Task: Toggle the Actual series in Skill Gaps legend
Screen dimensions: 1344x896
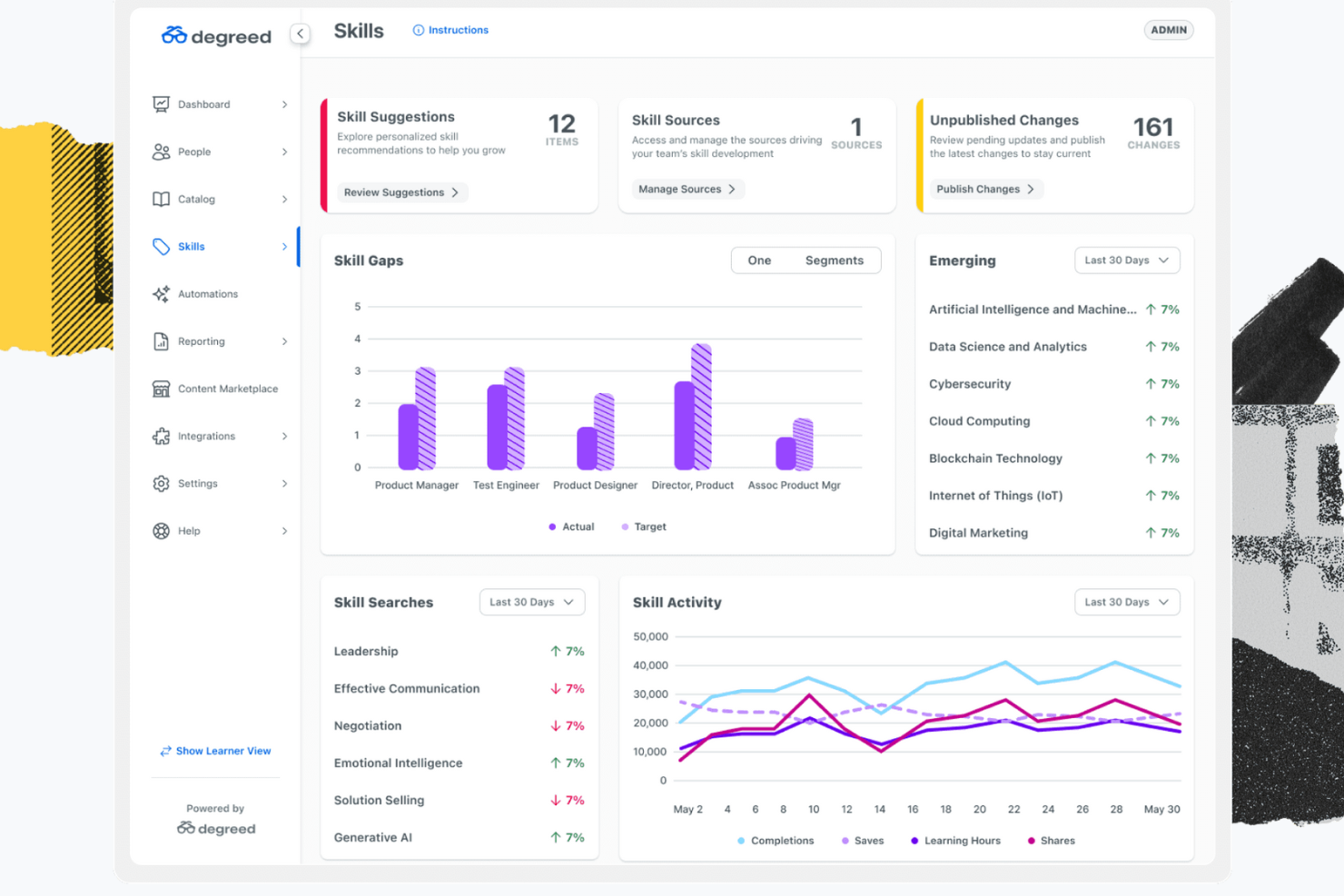Action: (571, 527)
